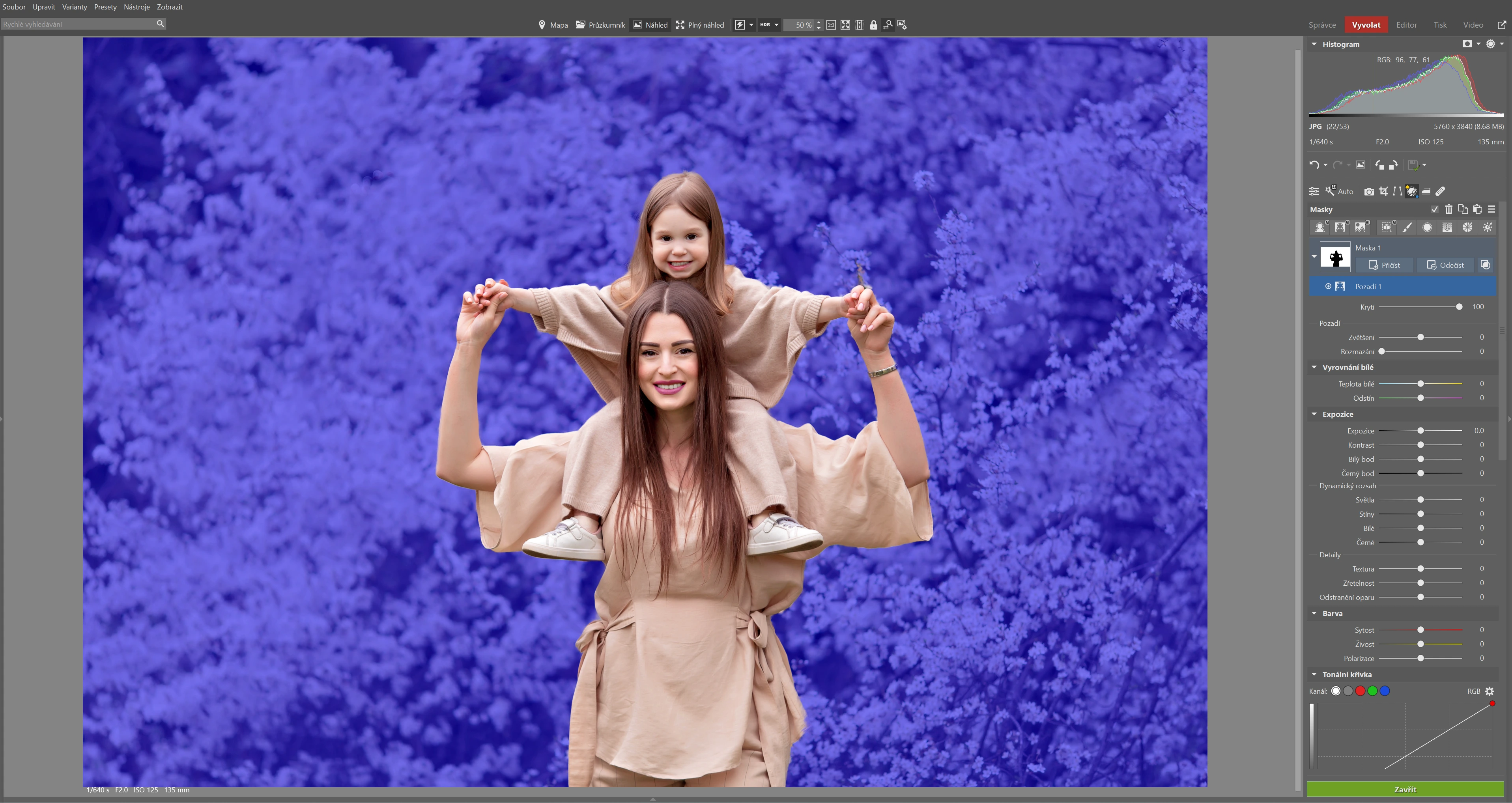
Task: Collapse the Vyrovnání bílé section
Action: 1314,367
